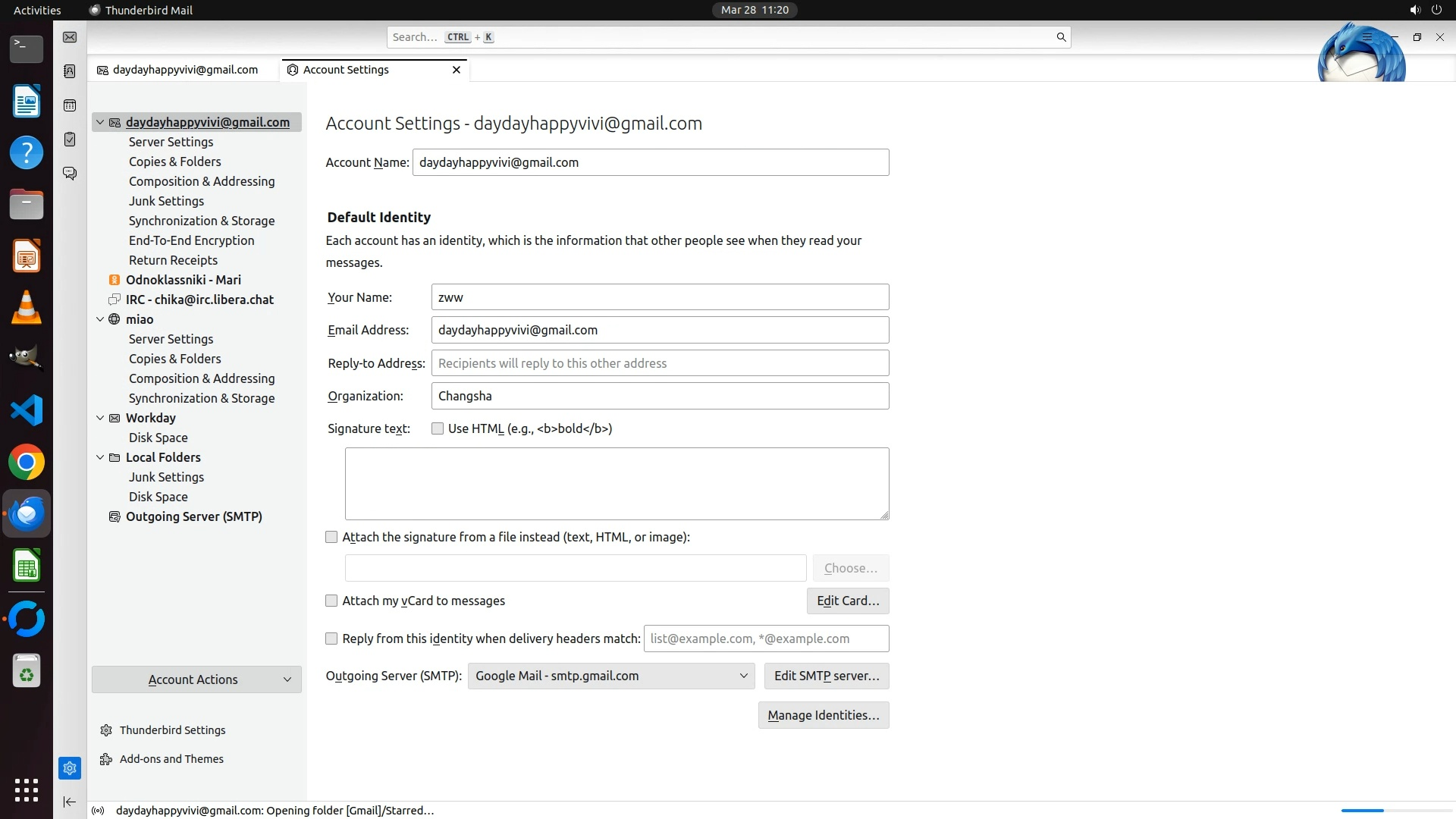1456x819 pixels.
Task: Enable Use HTML signature checkbox
Action: click(438, 428)
